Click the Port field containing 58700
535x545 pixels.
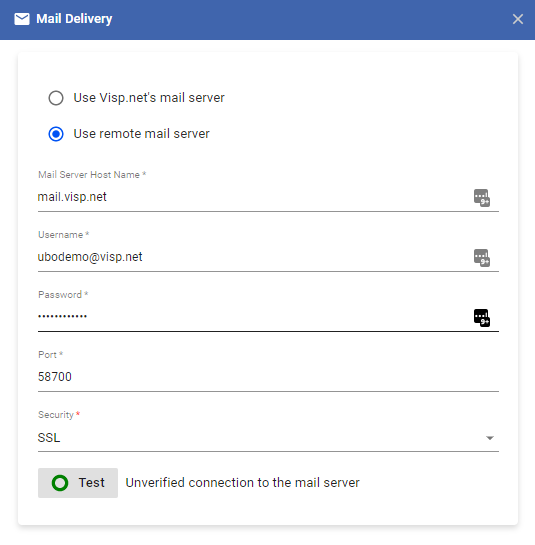pos(268,377)
